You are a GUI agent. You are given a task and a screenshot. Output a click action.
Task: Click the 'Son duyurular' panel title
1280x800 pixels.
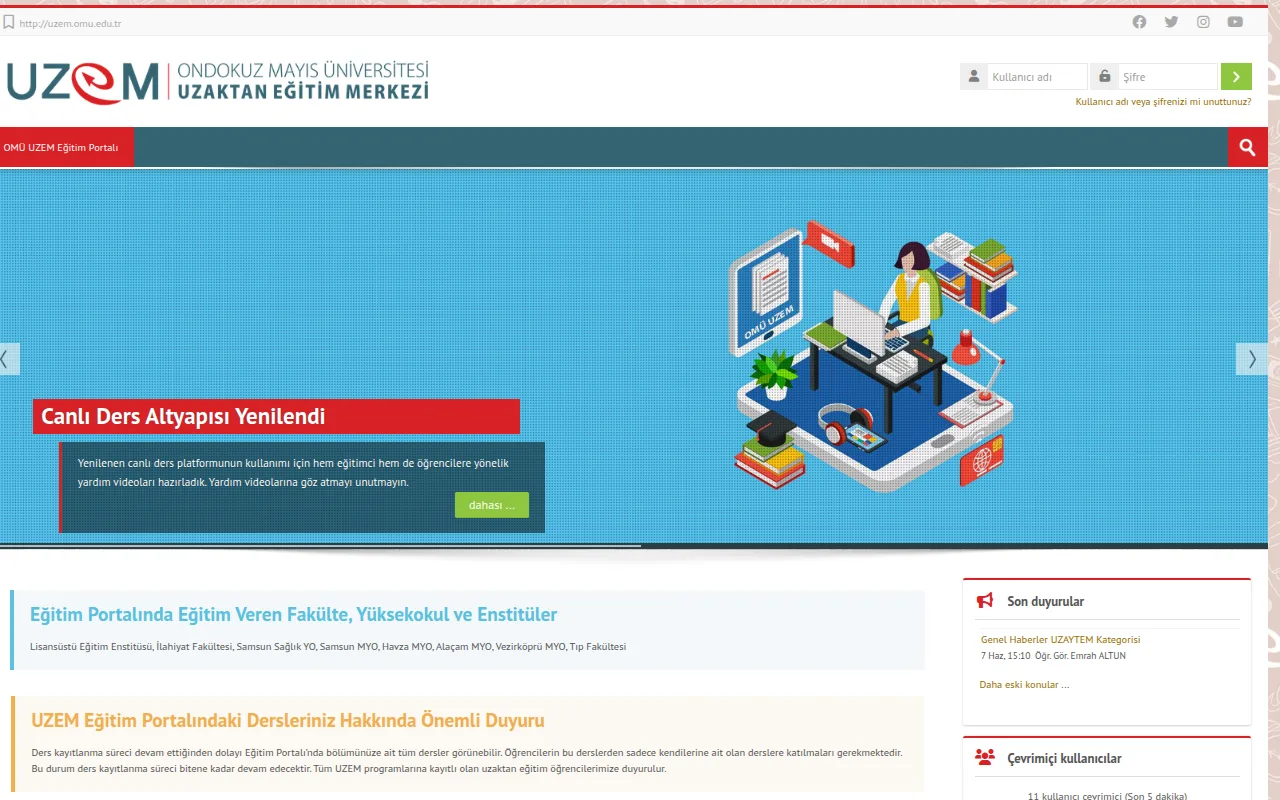point(1045,601)
